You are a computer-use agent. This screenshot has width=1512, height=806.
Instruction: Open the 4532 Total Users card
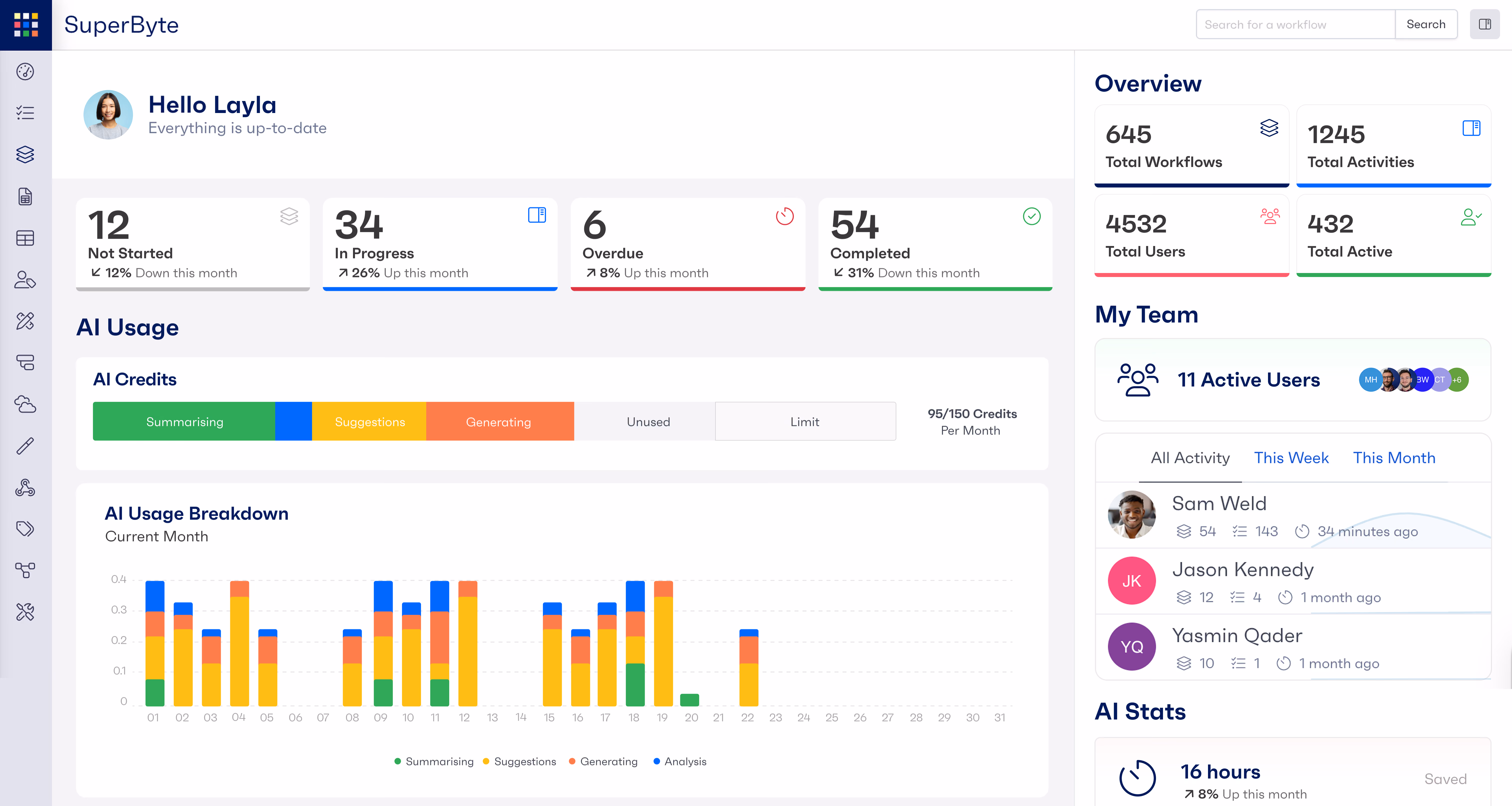click(1191, 235)
